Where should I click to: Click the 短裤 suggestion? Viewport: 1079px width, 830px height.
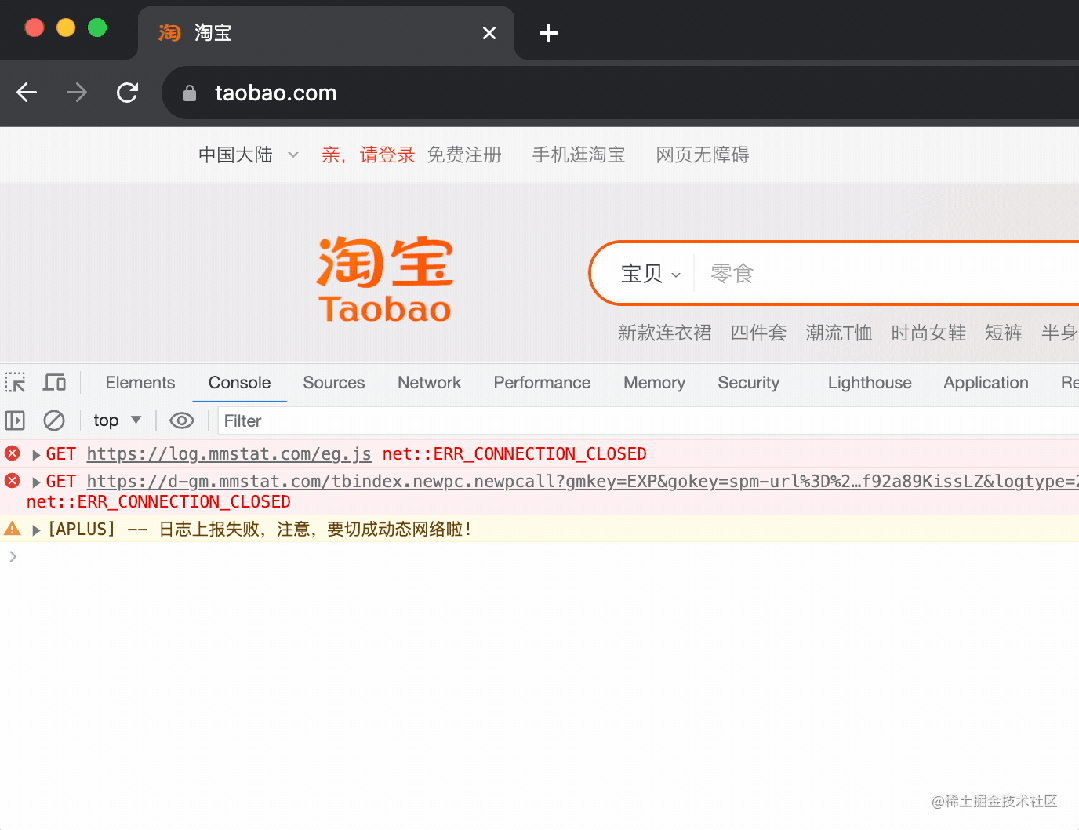tap(1003, 333)
